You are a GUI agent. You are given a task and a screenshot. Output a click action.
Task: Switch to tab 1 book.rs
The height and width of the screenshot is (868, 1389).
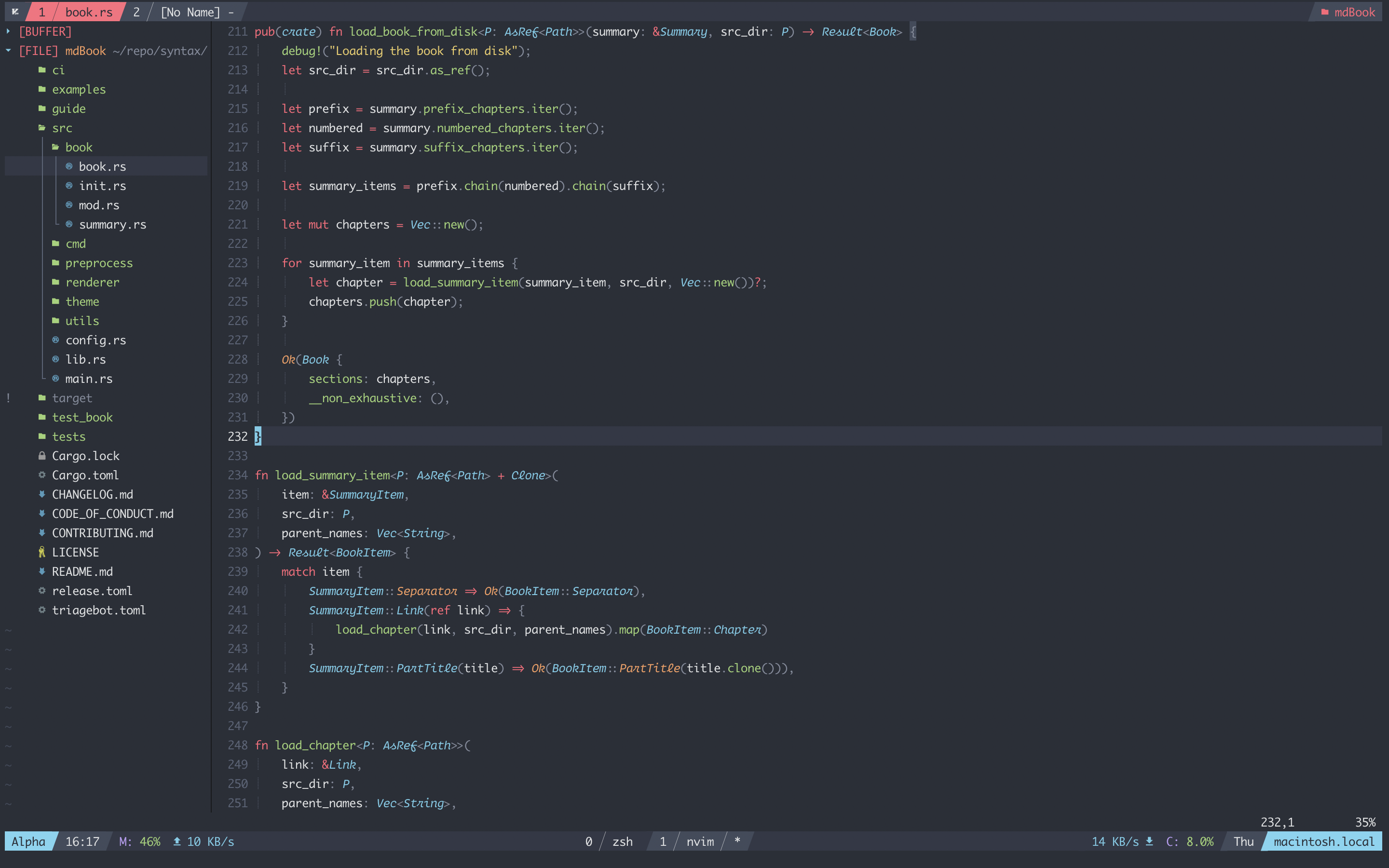click(76, 12)
